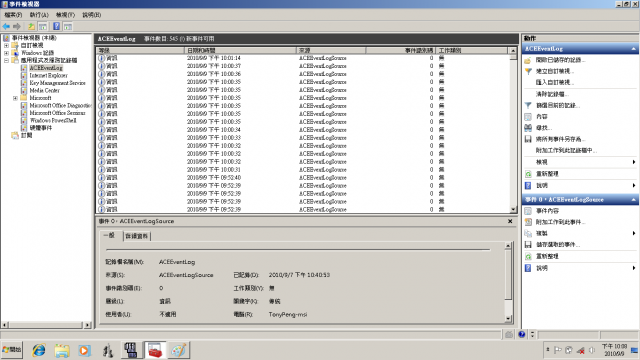
Task: Collapse the 事件 0, ACEEventLogSource actions section
Action: pyautogui.click(x=633, y=200)
